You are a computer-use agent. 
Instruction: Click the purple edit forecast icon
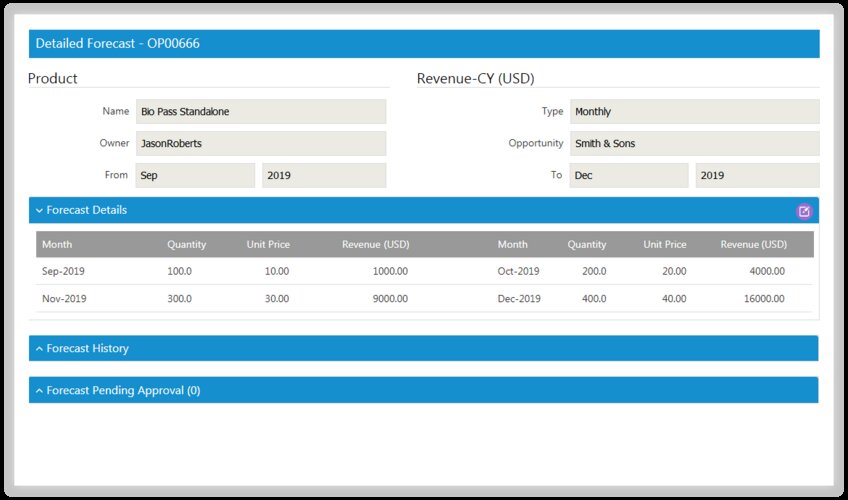point(804,211)
